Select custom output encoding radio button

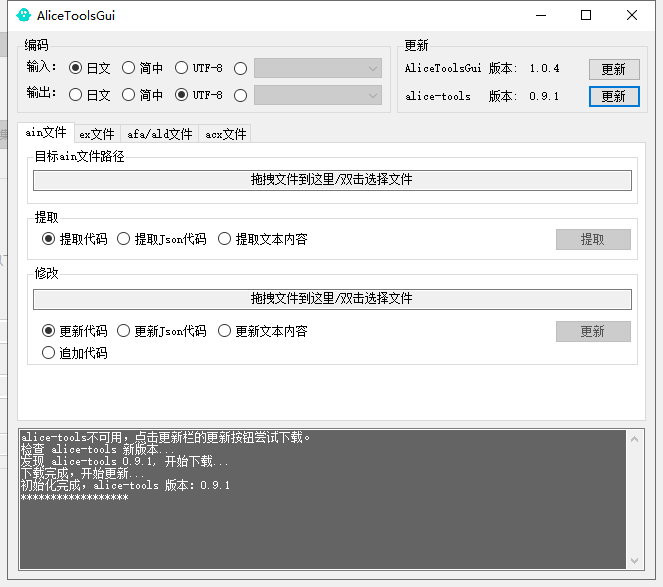point(241,96)
